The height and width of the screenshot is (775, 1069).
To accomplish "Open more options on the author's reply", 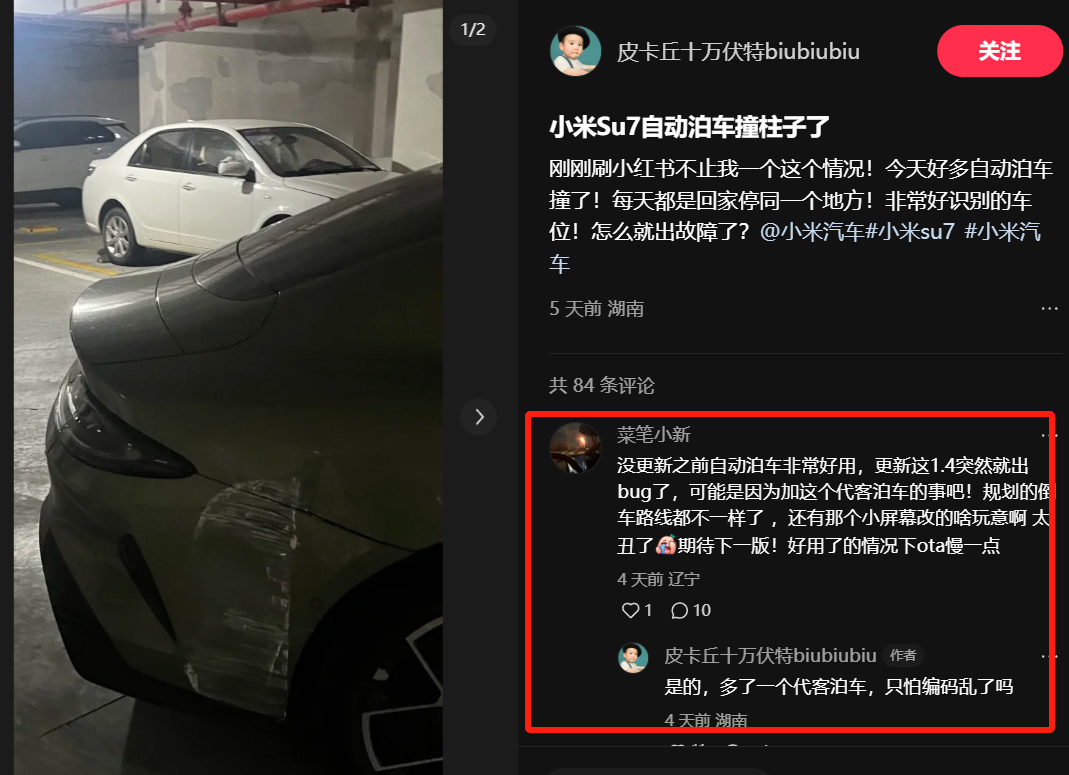I will [1049, 656].
